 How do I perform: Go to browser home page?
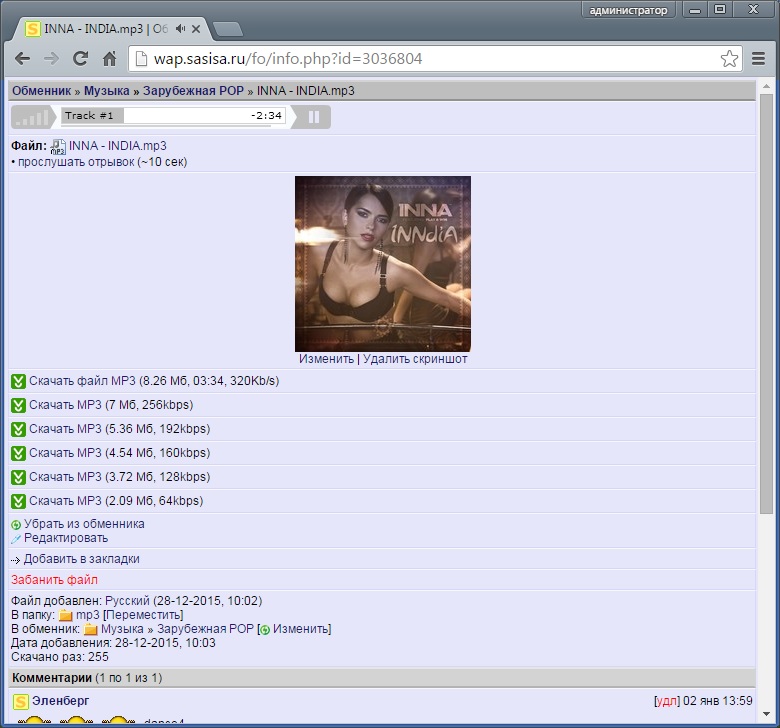tap(109, 59)
